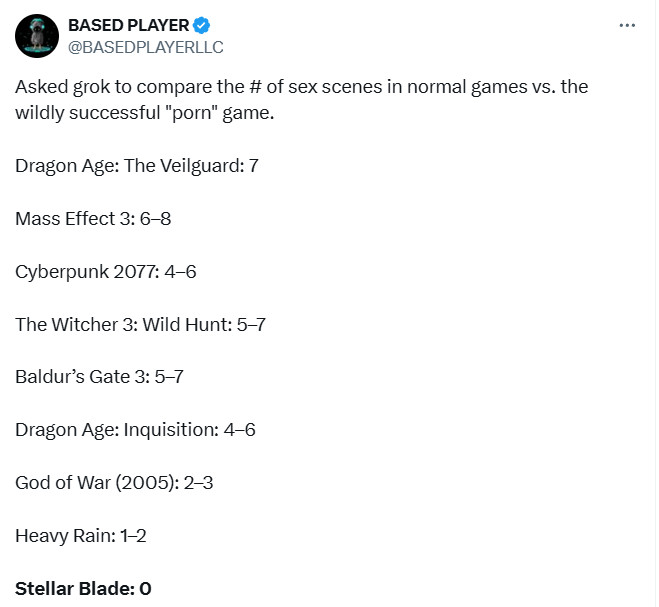This screenshot has height=607, width=659.
Task: Click the Mass Effect 3 line
Action: click(x=93, y=218)
